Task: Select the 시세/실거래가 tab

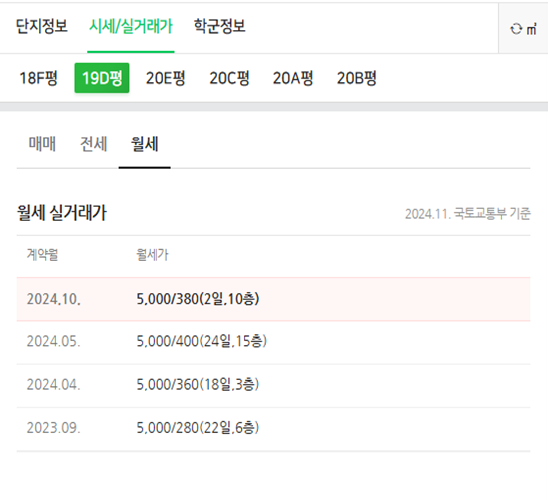Action: pos(131,26)
